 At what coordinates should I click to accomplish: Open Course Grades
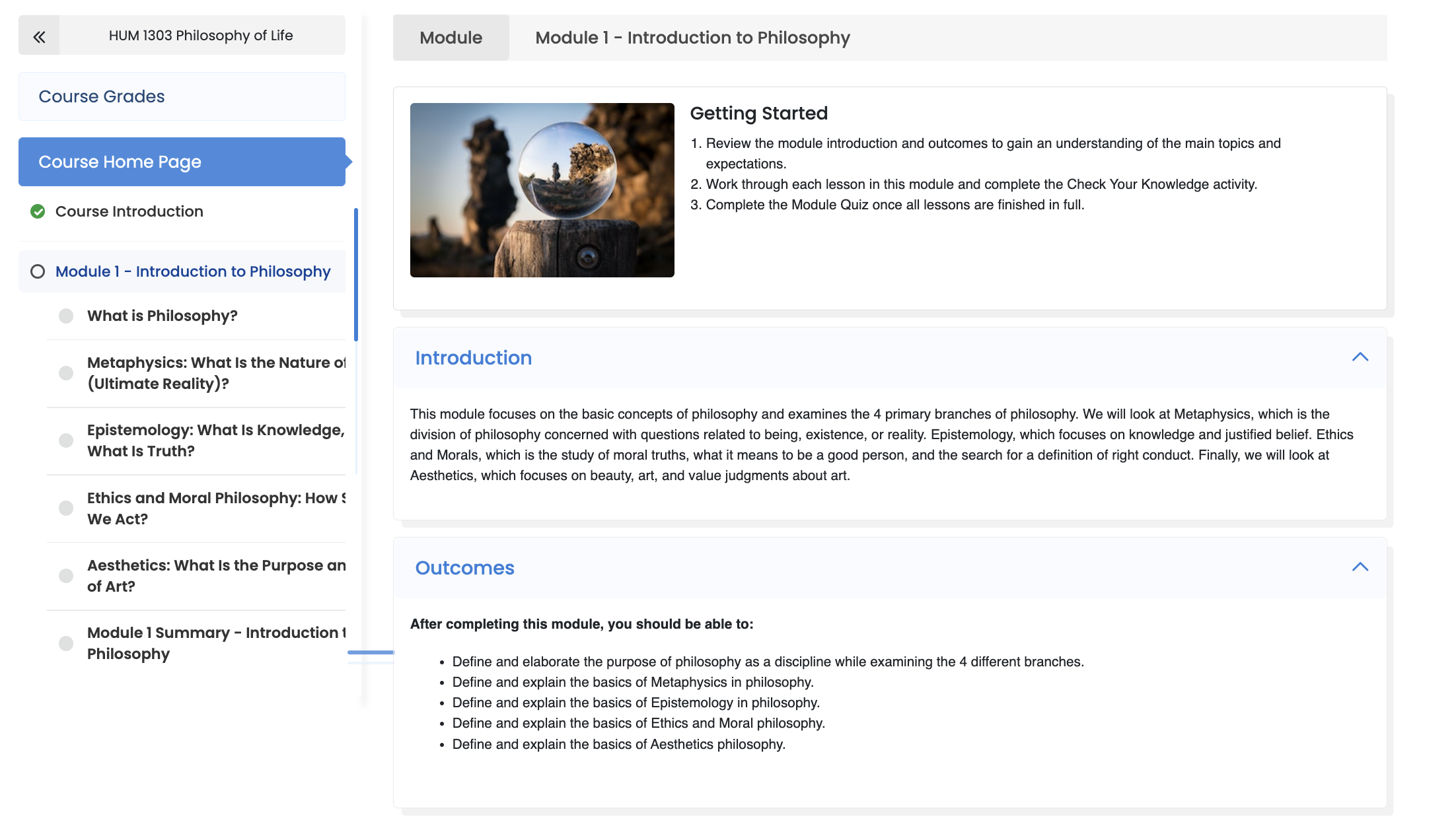(x=182, y=96)
